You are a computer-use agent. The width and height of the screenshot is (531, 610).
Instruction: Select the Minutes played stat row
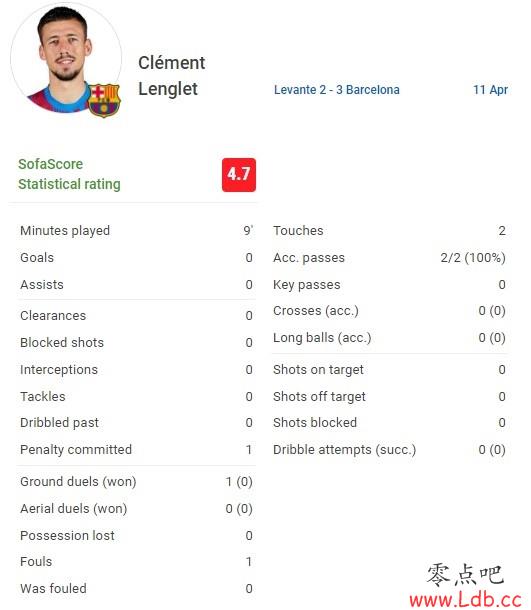click(136, 231)
